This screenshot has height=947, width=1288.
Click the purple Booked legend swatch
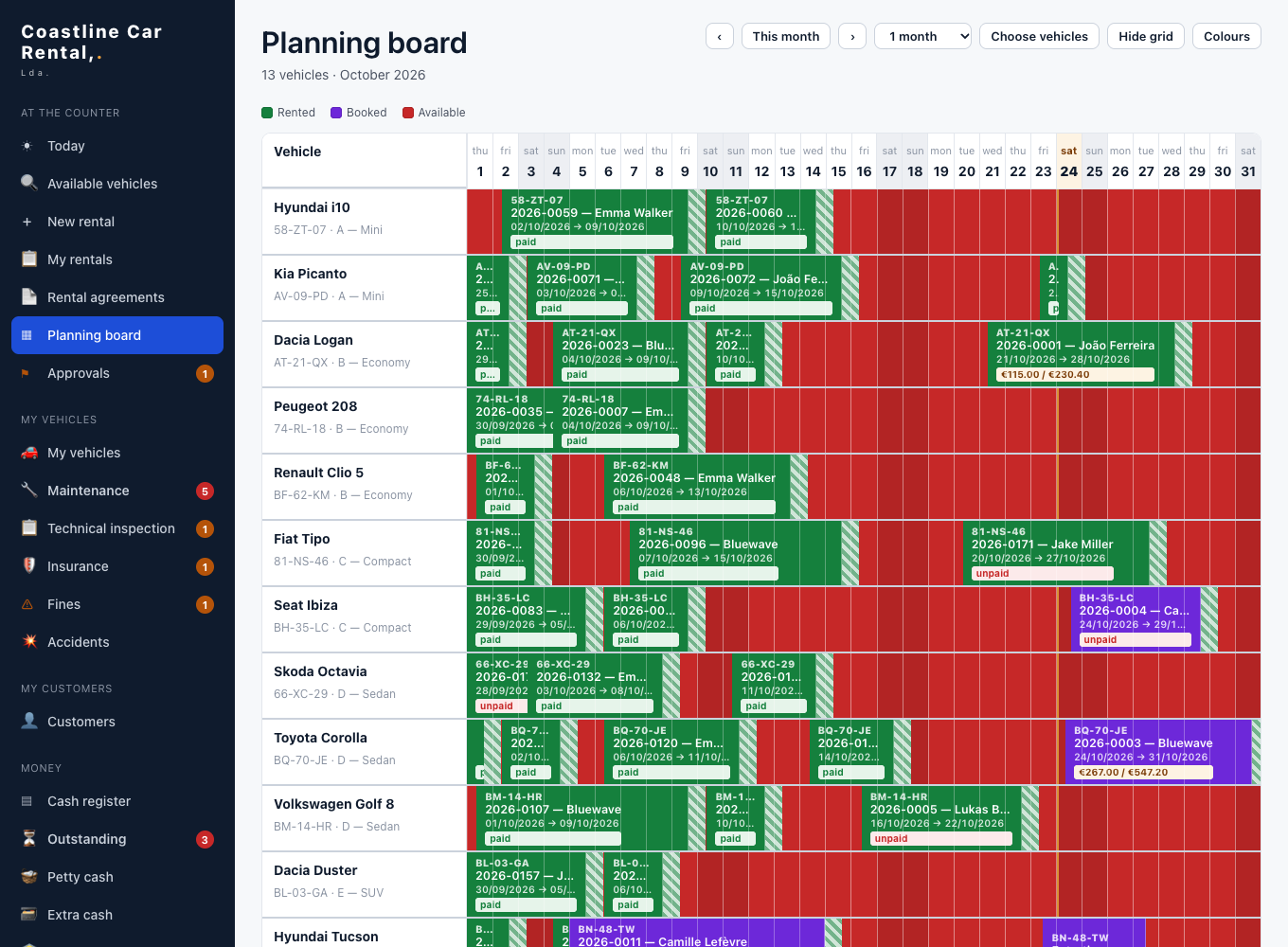(336, 113)
